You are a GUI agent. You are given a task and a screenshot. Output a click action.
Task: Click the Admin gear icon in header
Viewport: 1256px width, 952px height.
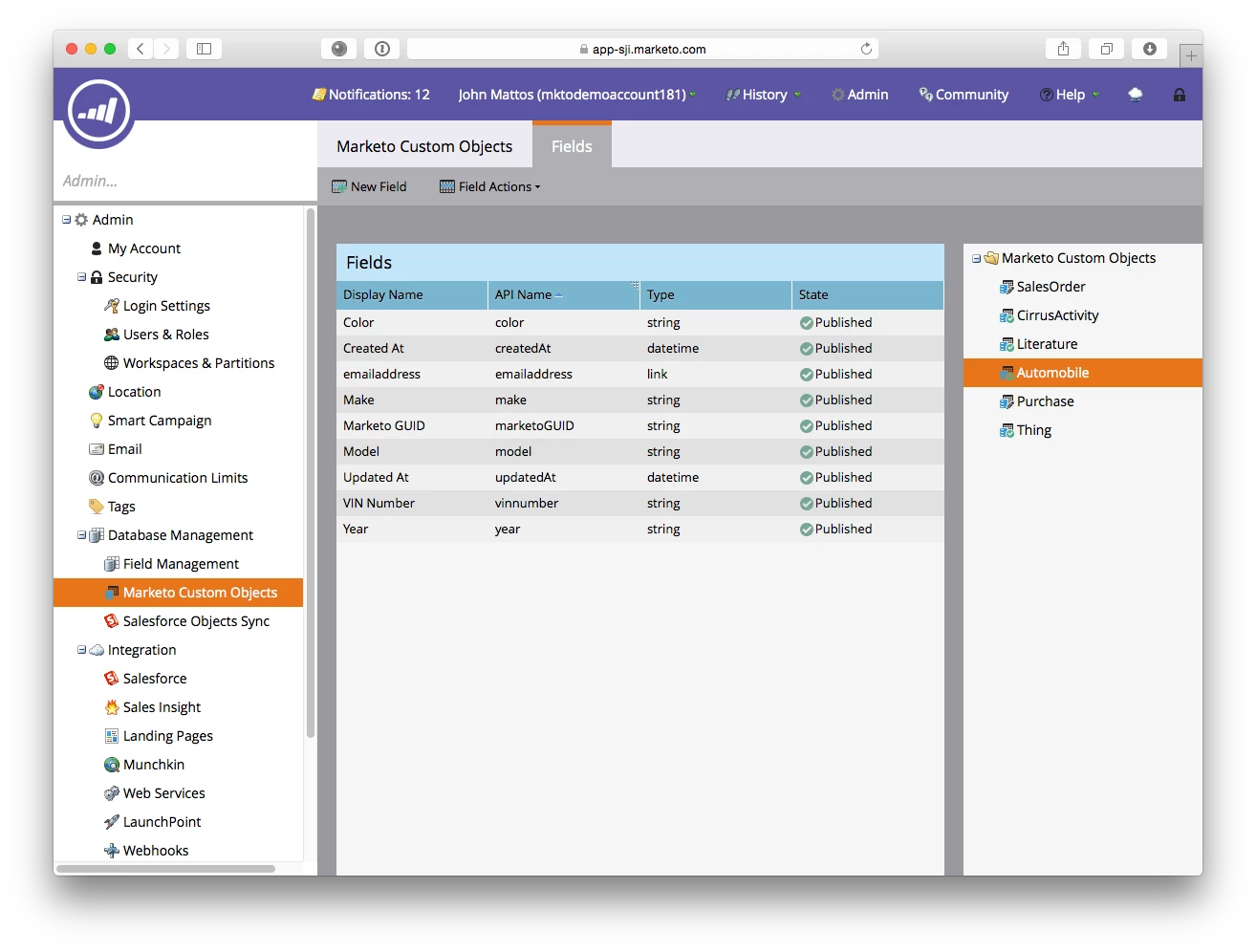837,95
